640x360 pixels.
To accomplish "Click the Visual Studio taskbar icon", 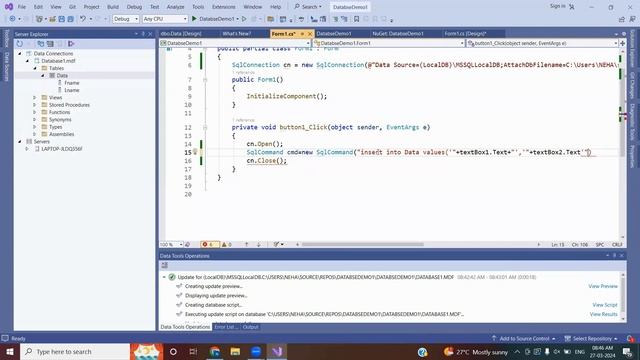I will 277,351.
